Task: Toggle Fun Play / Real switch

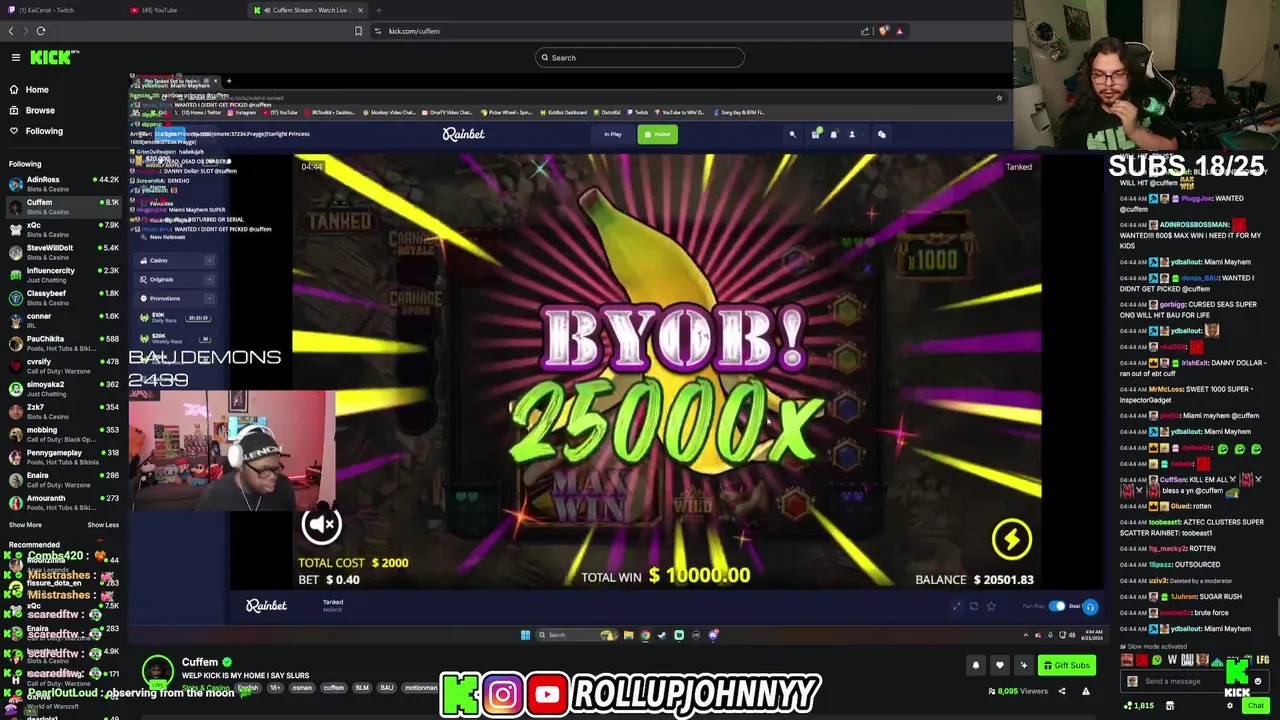Action: pos(1057,606)
